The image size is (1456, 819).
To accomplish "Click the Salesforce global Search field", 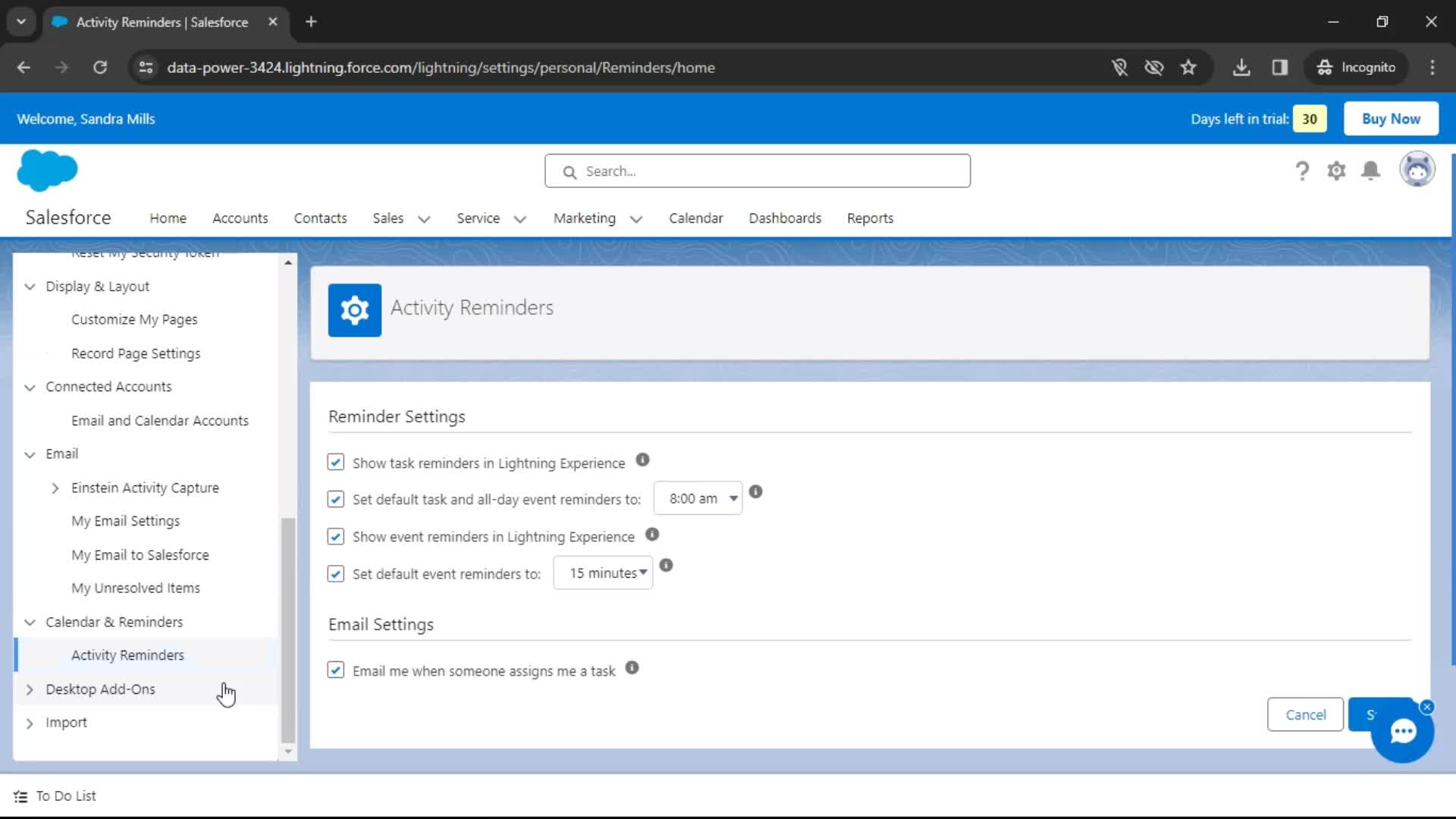I will coord(757,171).
